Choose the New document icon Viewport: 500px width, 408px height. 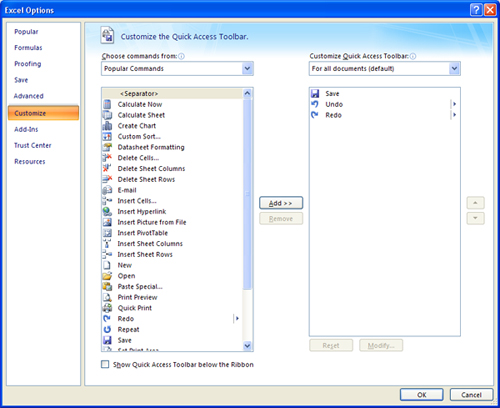point(107,265)
